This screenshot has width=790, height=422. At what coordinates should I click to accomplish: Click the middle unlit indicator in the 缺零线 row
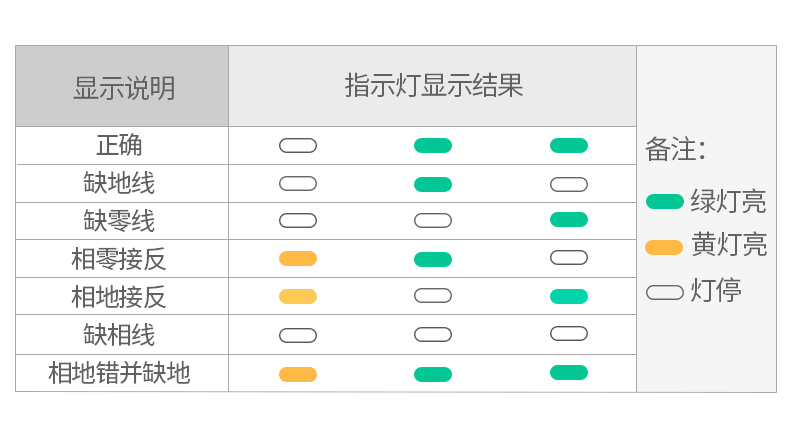[x=433, y=220]
